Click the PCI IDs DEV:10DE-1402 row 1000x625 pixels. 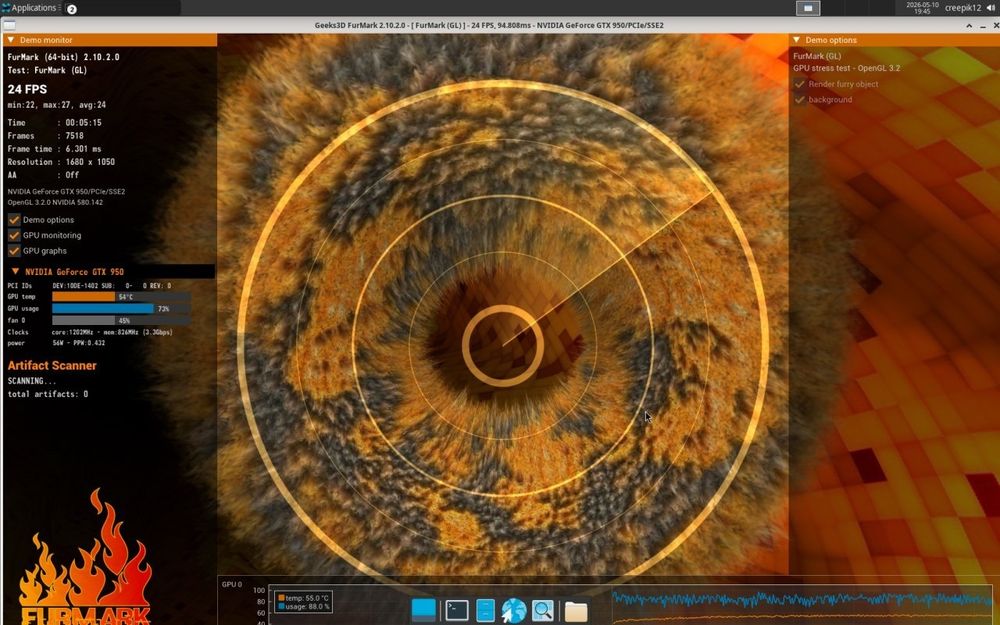click(x=89, y=286)
